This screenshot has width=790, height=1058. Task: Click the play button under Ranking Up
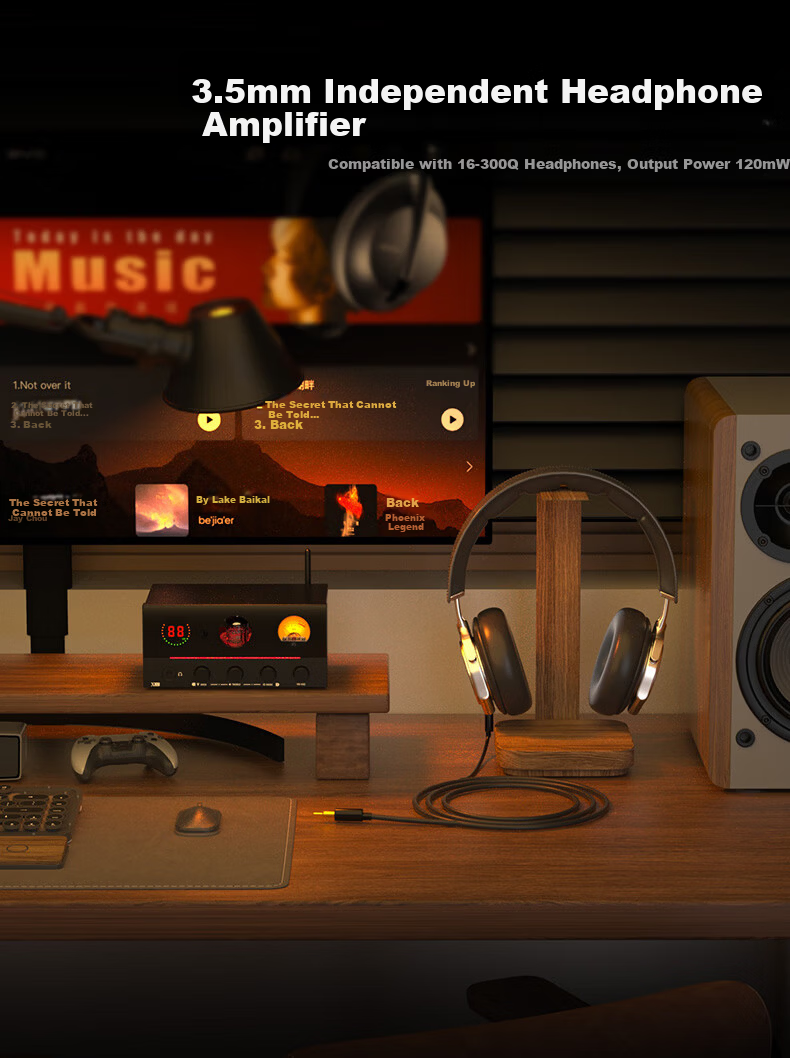tap(452, 420)
